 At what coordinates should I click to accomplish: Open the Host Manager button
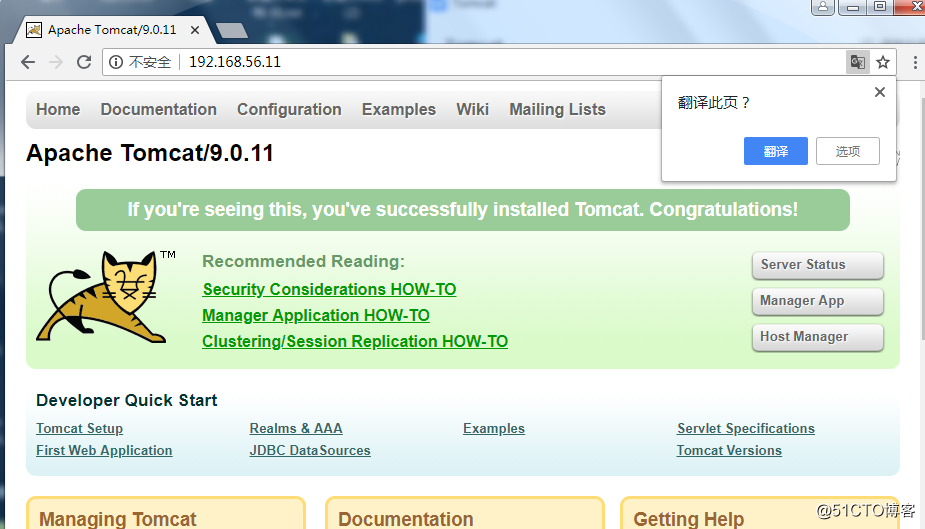(818, 337)
